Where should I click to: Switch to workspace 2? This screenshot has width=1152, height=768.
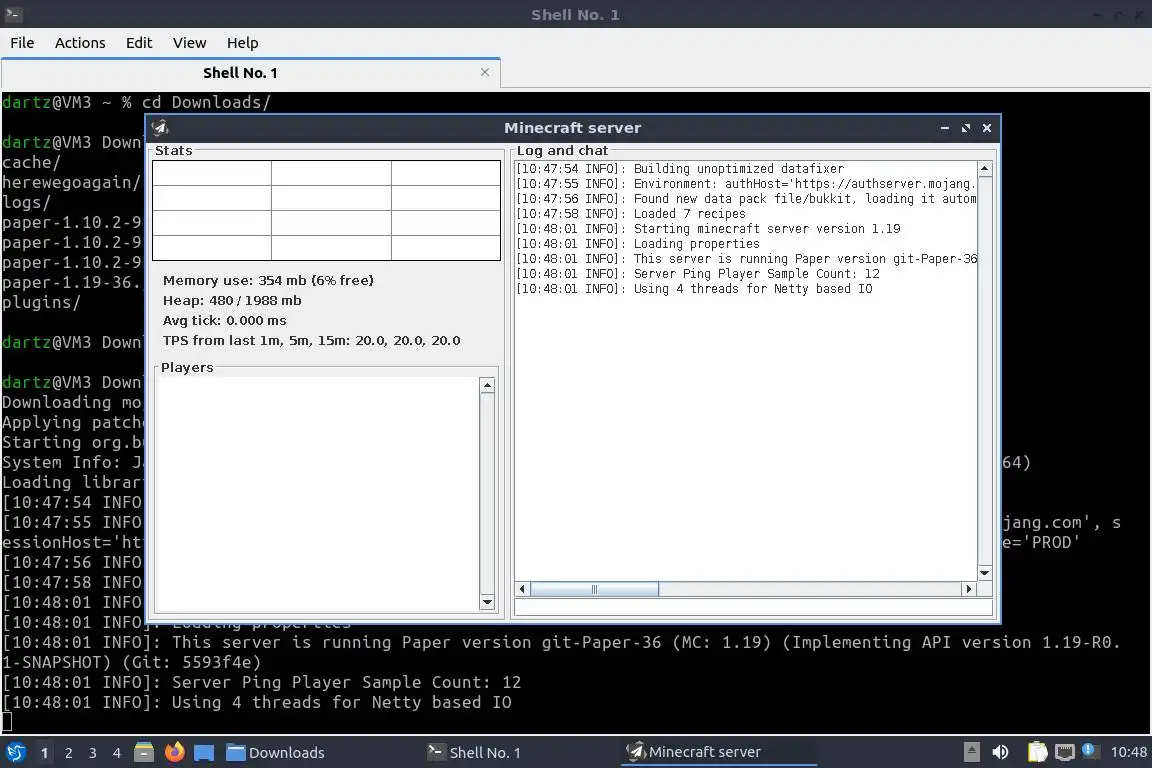pos(68,753)
